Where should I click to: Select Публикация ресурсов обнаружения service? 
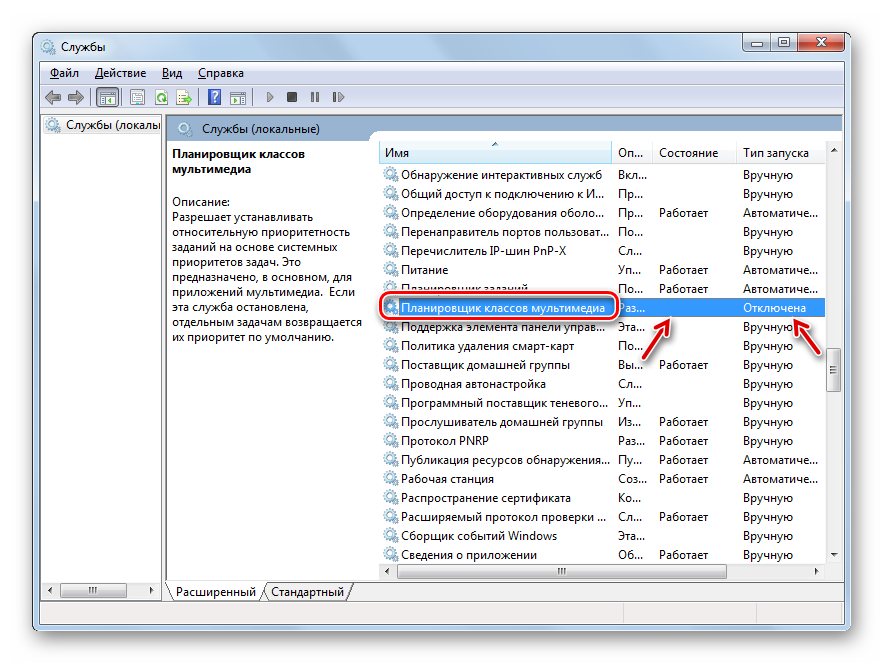602,460
